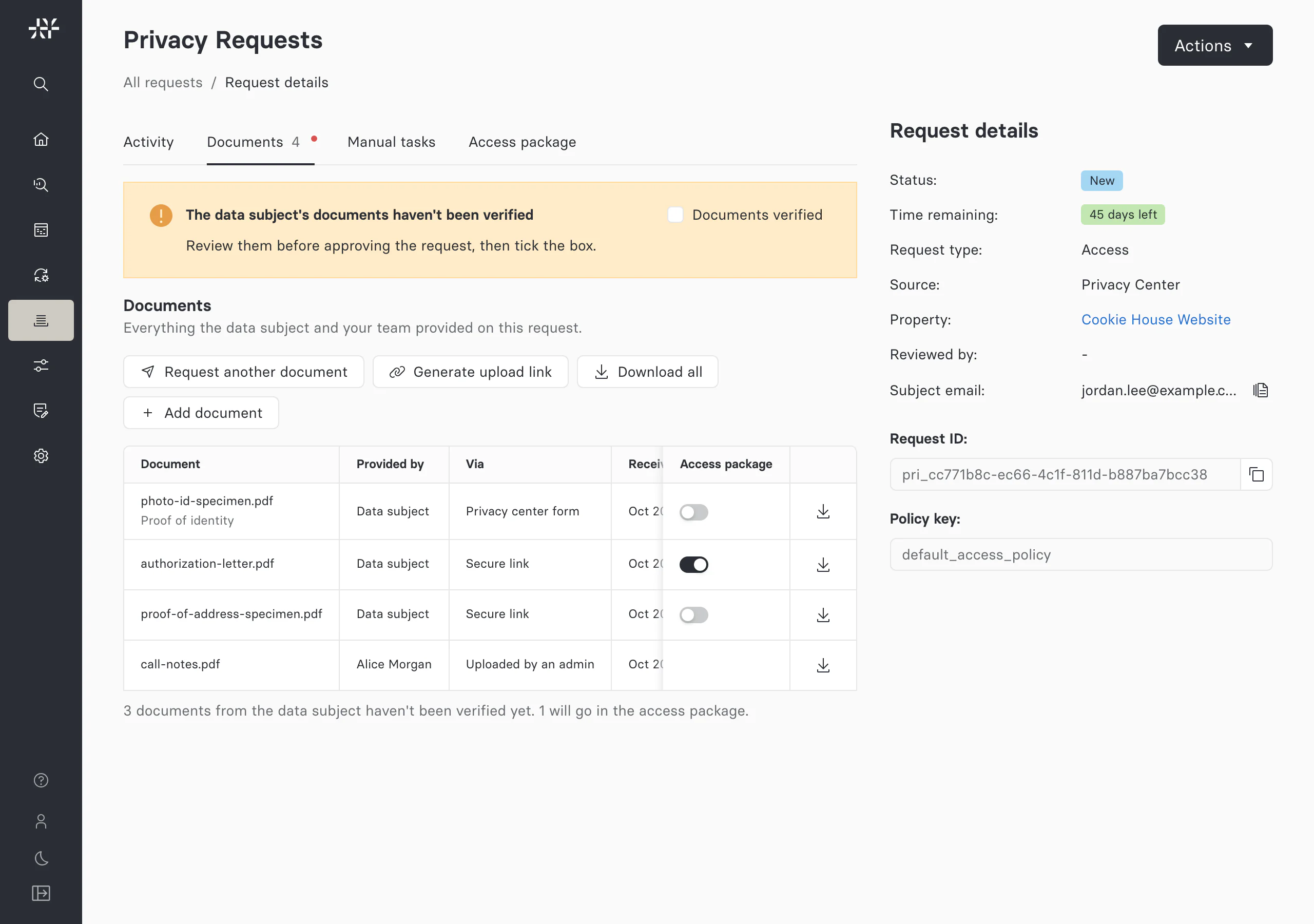
Task: Download authorization-letter.pdf
Action: click(823, 565)
